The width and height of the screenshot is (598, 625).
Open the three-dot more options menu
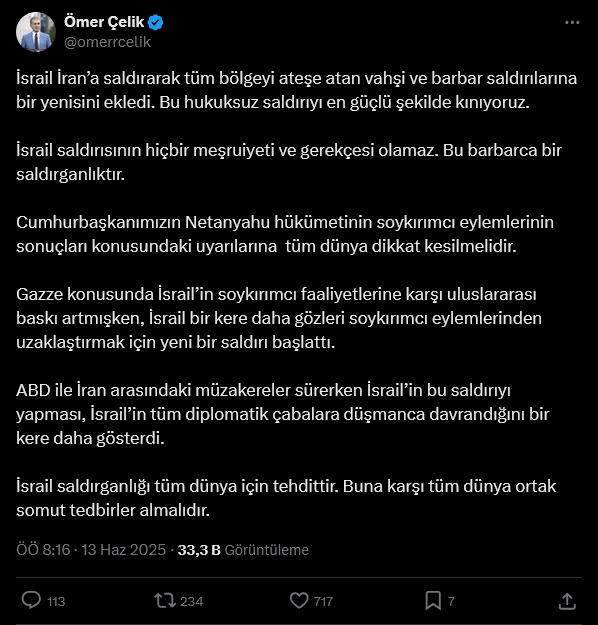coord(572,23)
